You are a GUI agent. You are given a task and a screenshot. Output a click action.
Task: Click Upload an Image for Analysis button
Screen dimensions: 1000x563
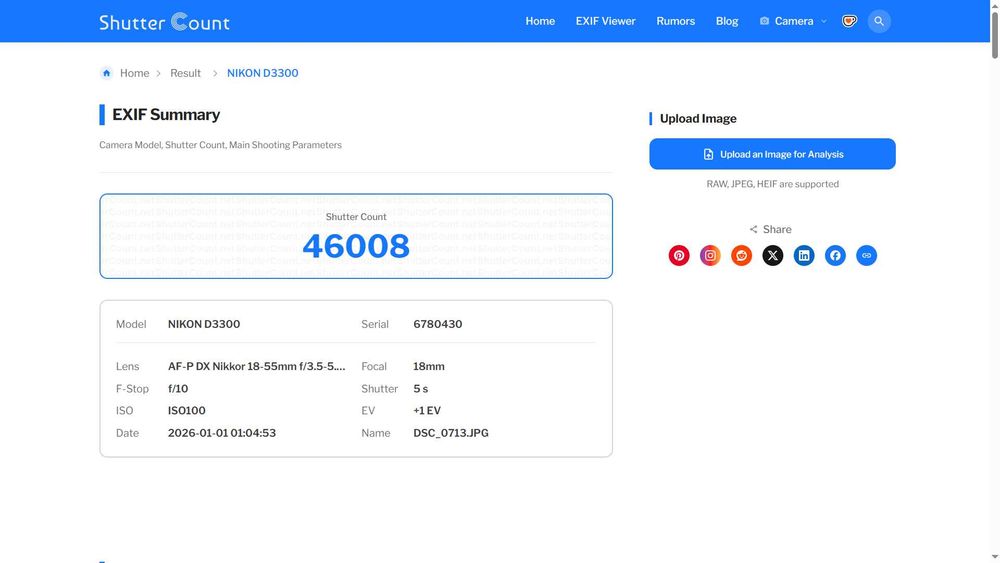coord(772,154)
